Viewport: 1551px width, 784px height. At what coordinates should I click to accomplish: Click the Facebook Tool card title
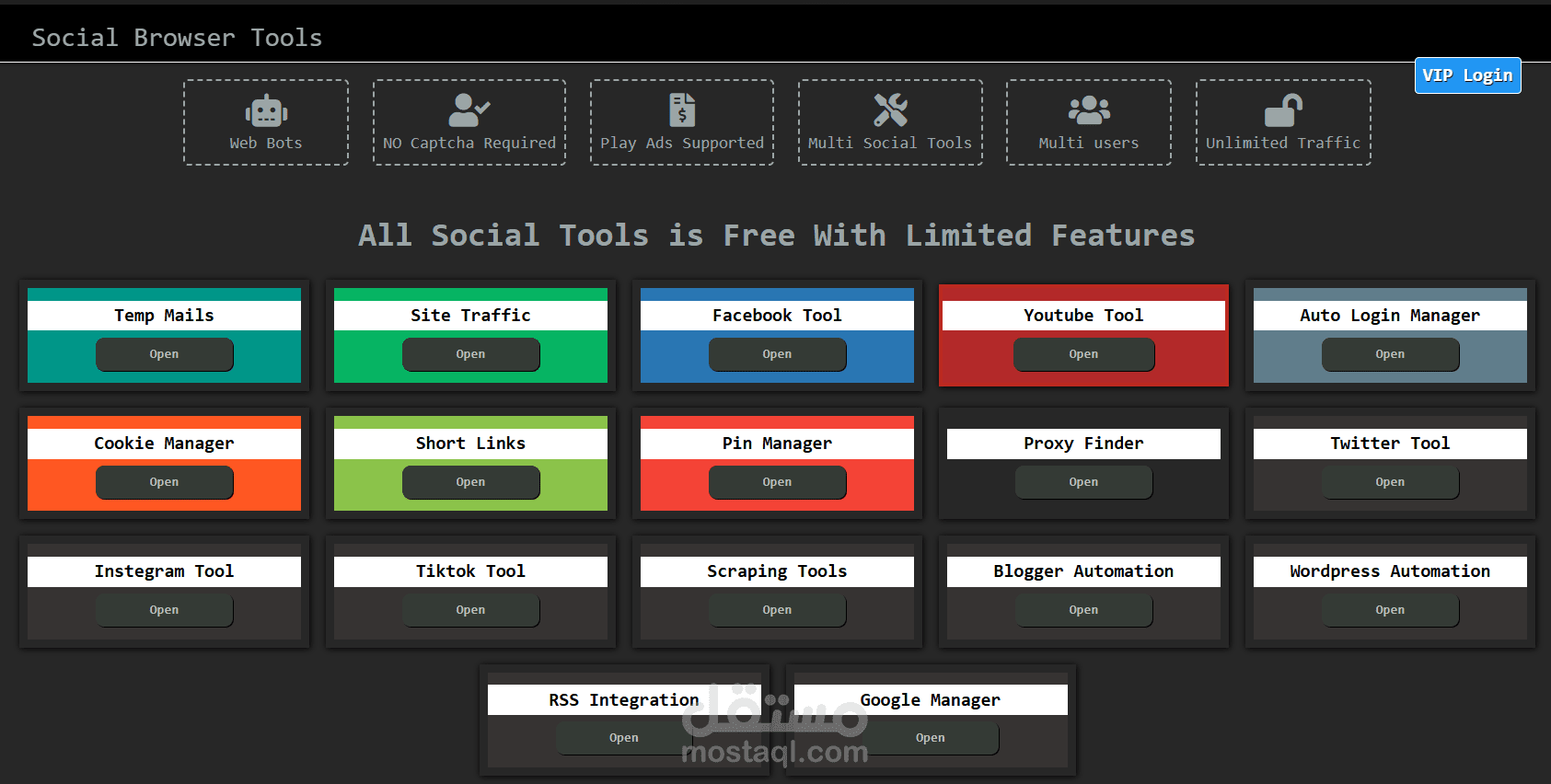pyautogui.click(x=777, y=316)
